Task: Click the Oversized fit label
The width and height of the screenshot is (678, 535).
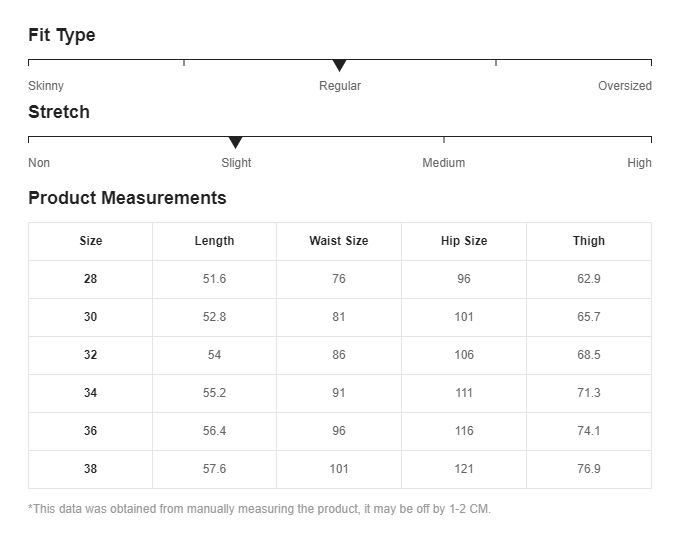Action: 624,86
